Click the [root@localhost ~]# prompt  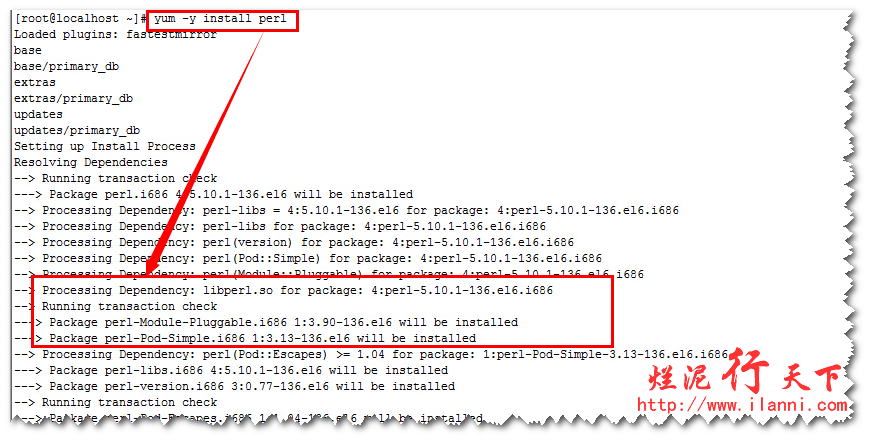pyautogui.click(x=80, y=19)
